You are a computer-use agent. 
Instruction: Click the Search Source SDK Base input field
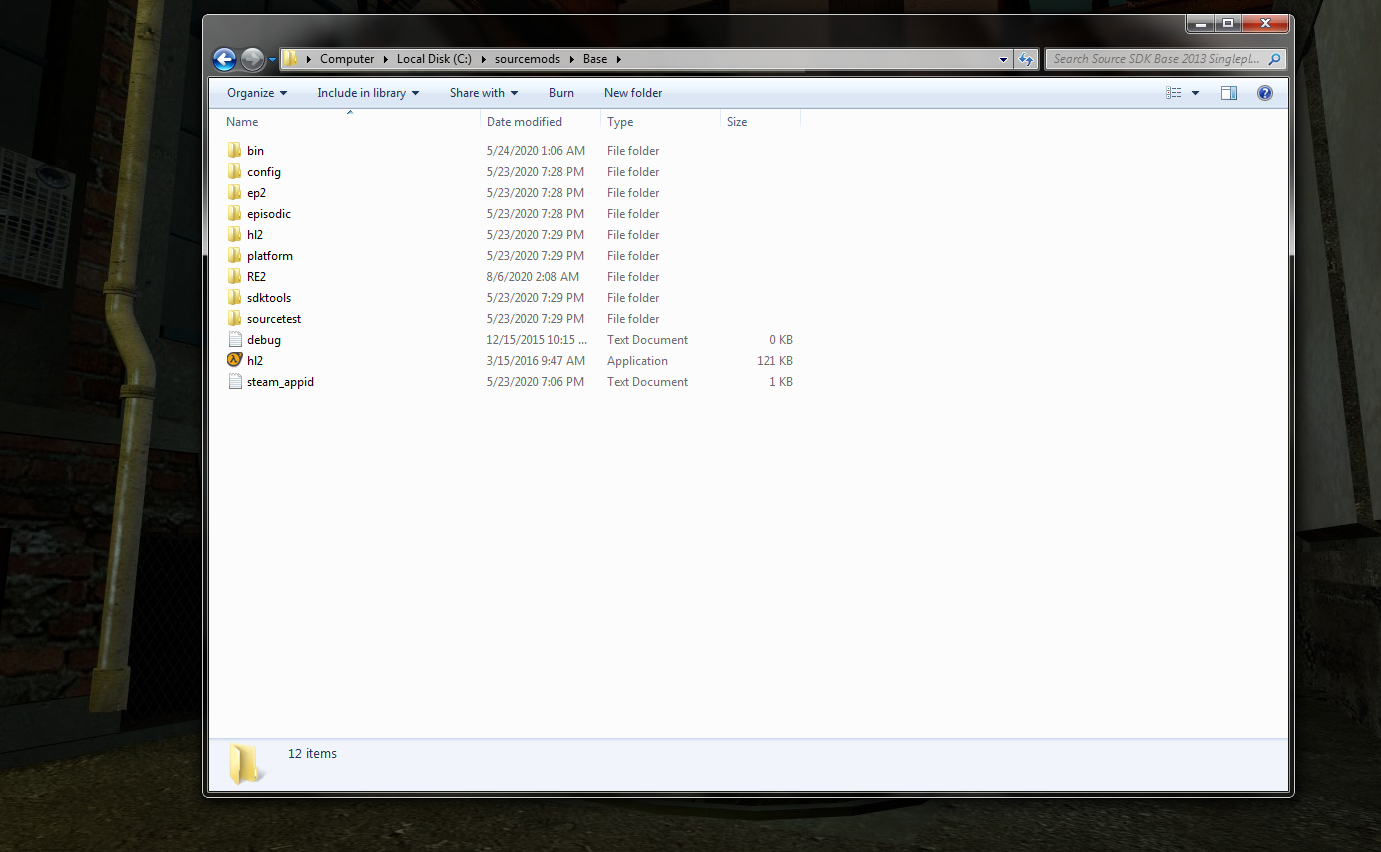tap(1158, 59)
